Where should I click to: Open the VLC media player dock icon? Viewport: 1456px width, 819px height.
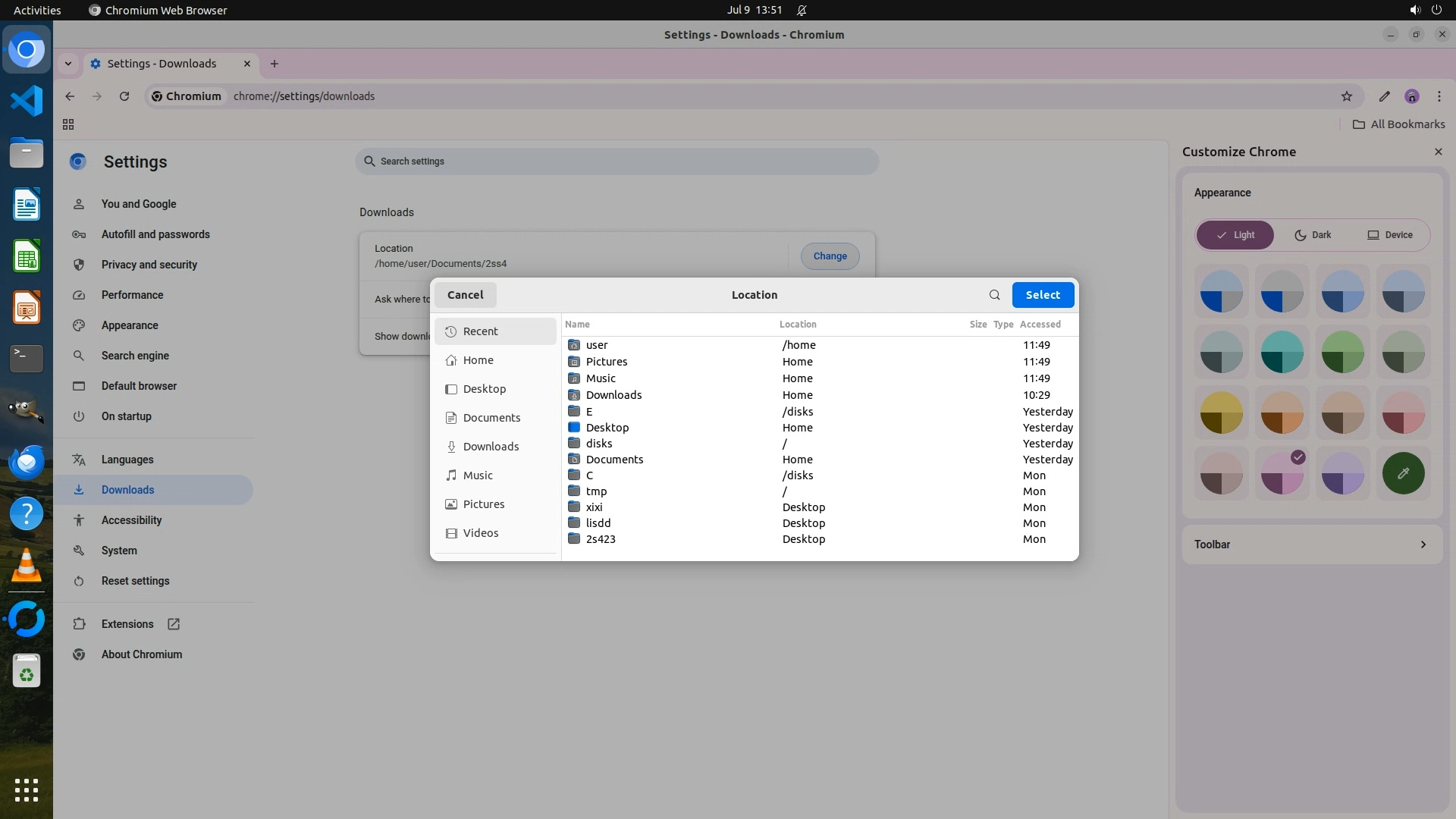[27, 566]
